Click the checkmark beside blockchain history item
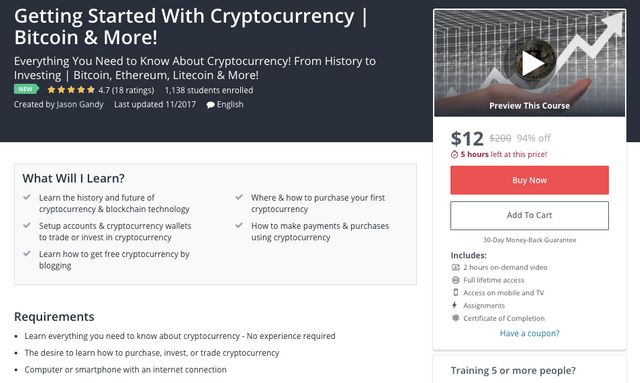 tap(27, 198)
